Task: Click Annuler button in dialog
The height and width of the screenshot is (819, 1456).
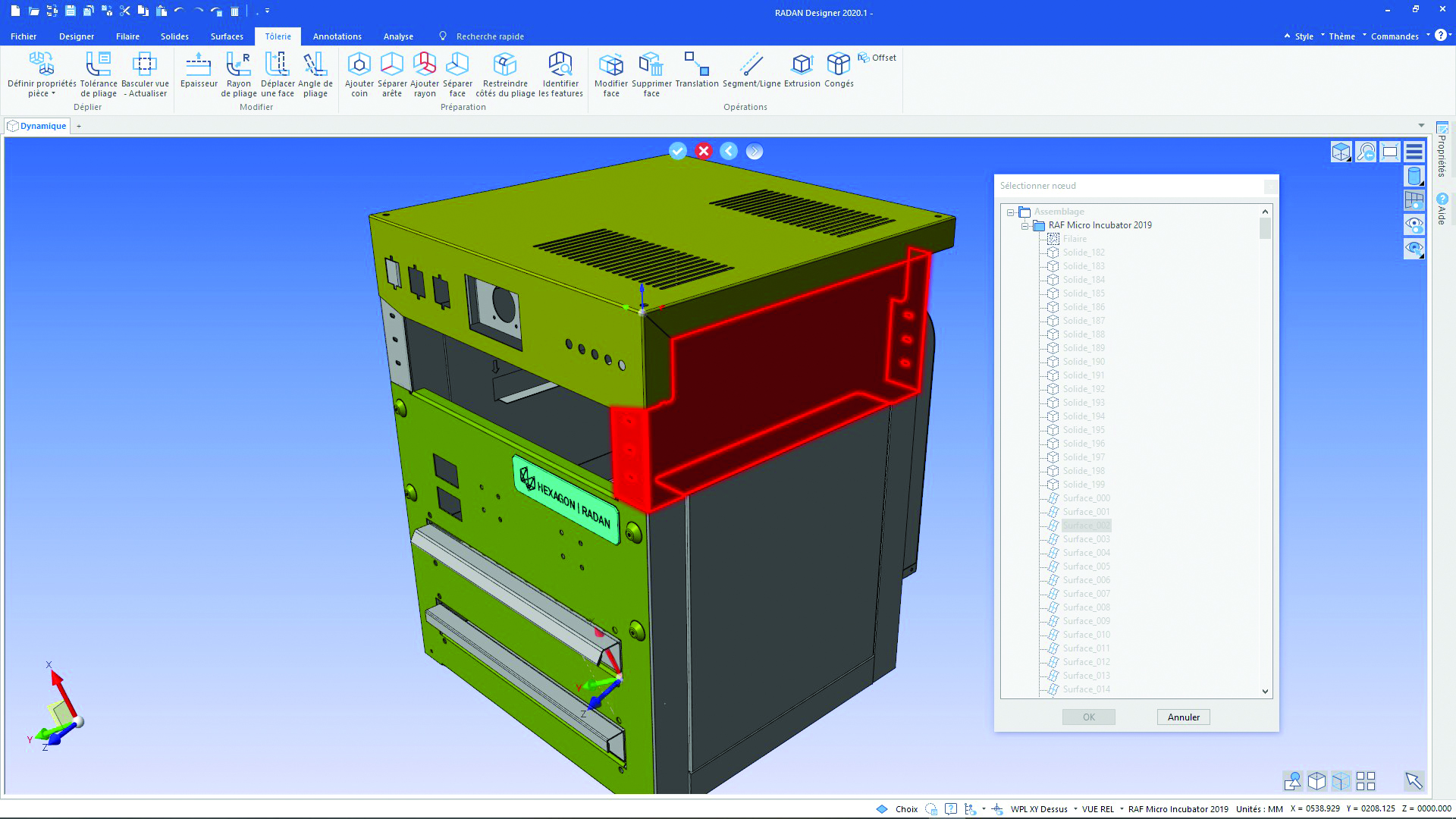Action: [1183, 717]
